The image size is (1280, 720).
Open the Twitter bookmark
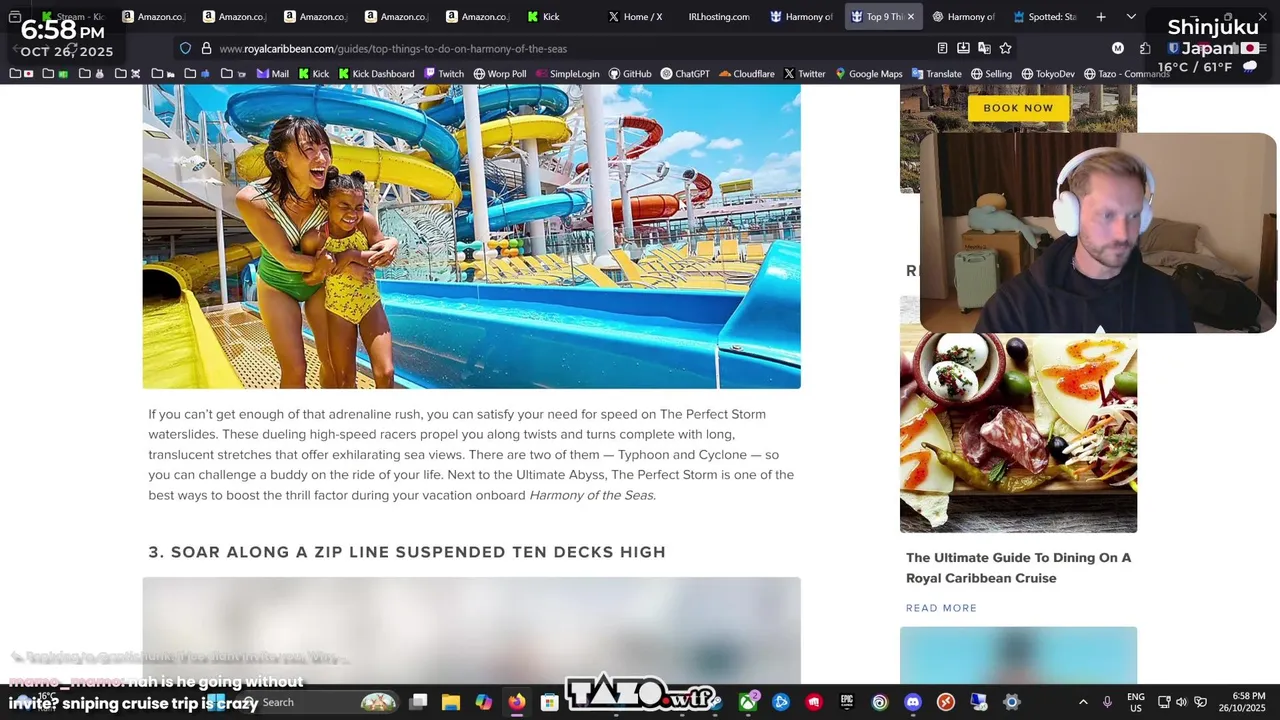tap(804, 73)
